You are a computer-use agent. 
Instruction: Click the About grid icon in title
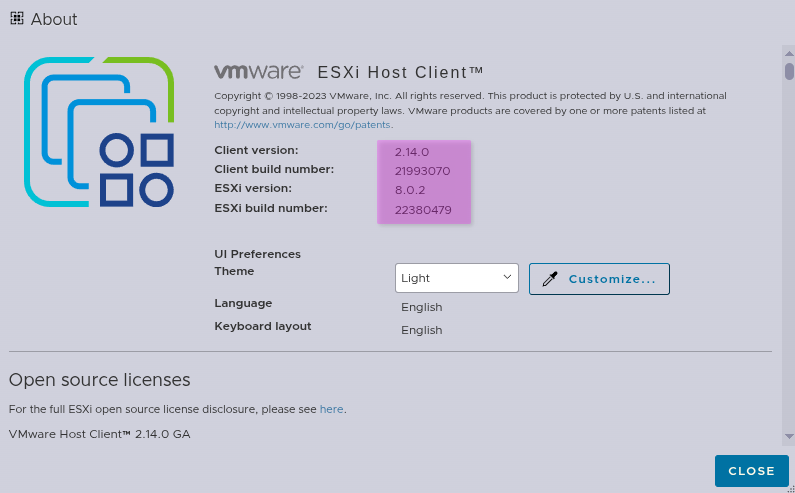(17, 18)
